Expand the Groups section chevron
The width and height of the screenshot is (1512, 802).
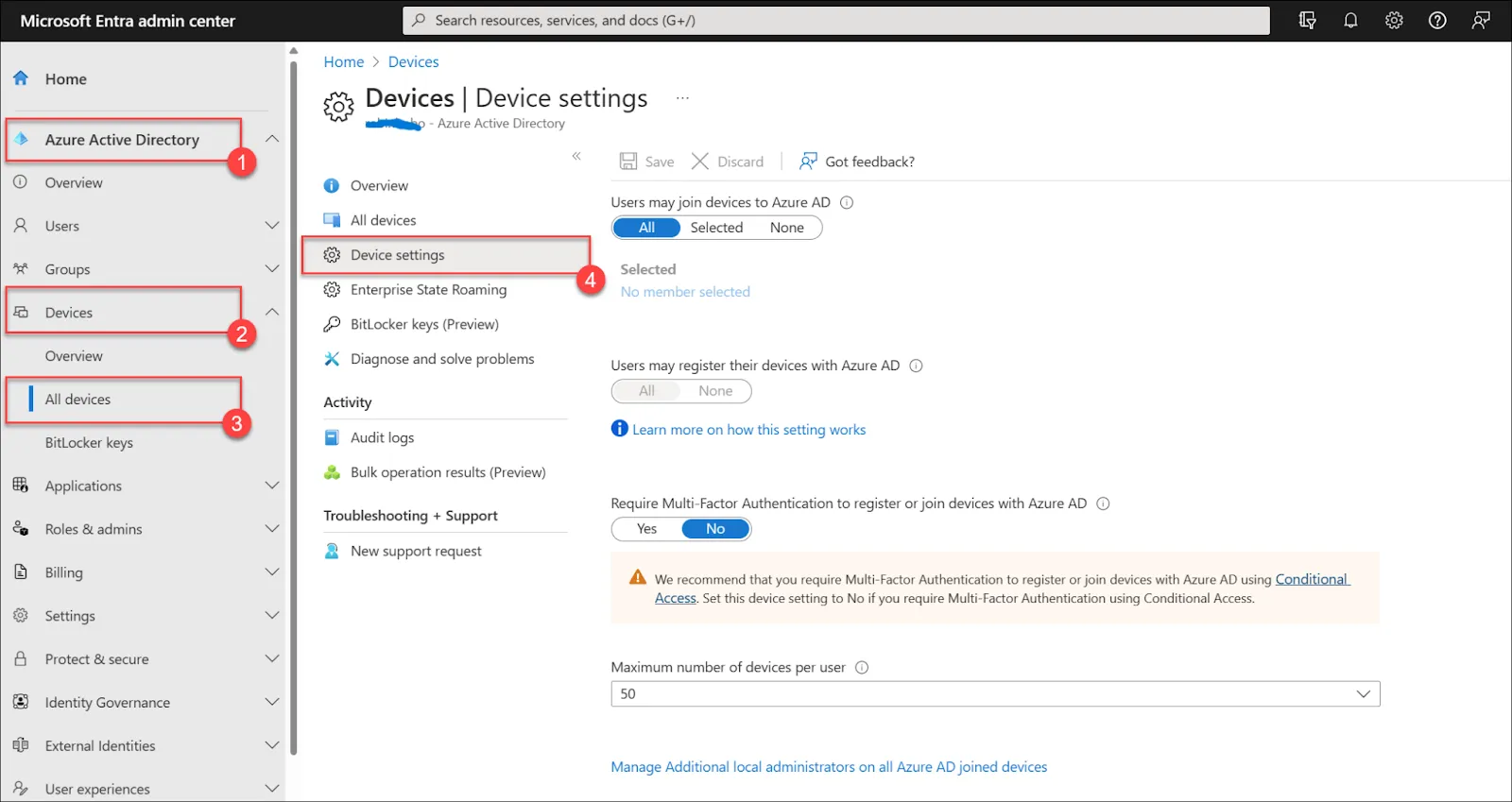coord(272,269)
